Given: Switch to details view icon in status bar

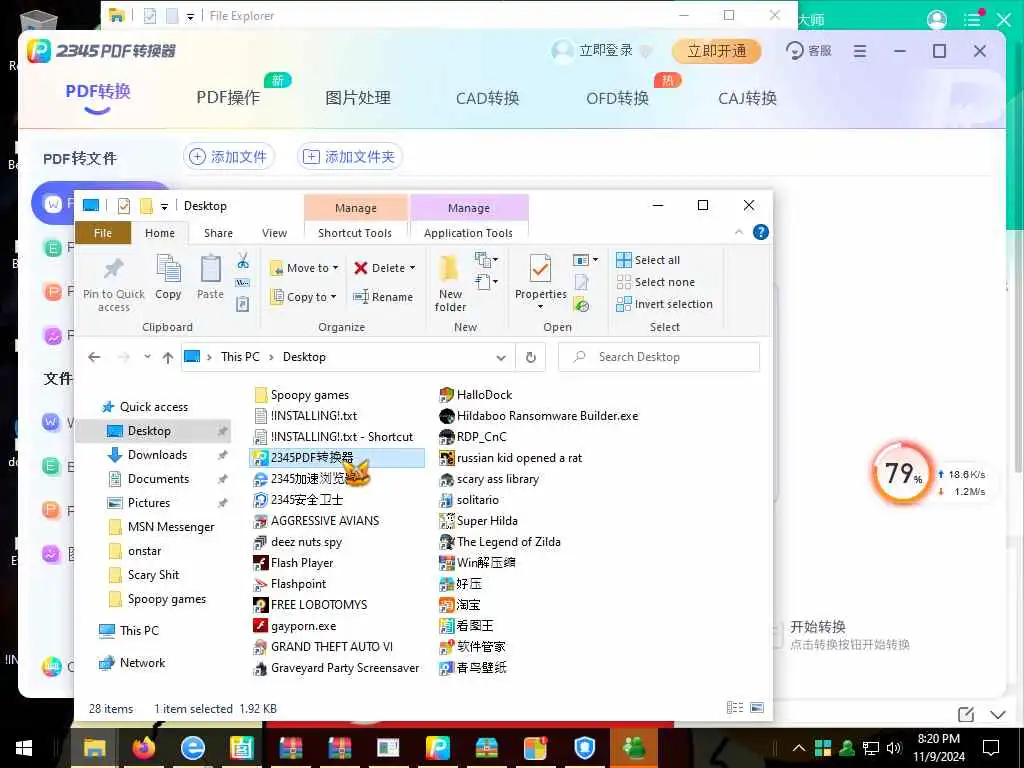Looking at the screenshot, I should 735,707.
